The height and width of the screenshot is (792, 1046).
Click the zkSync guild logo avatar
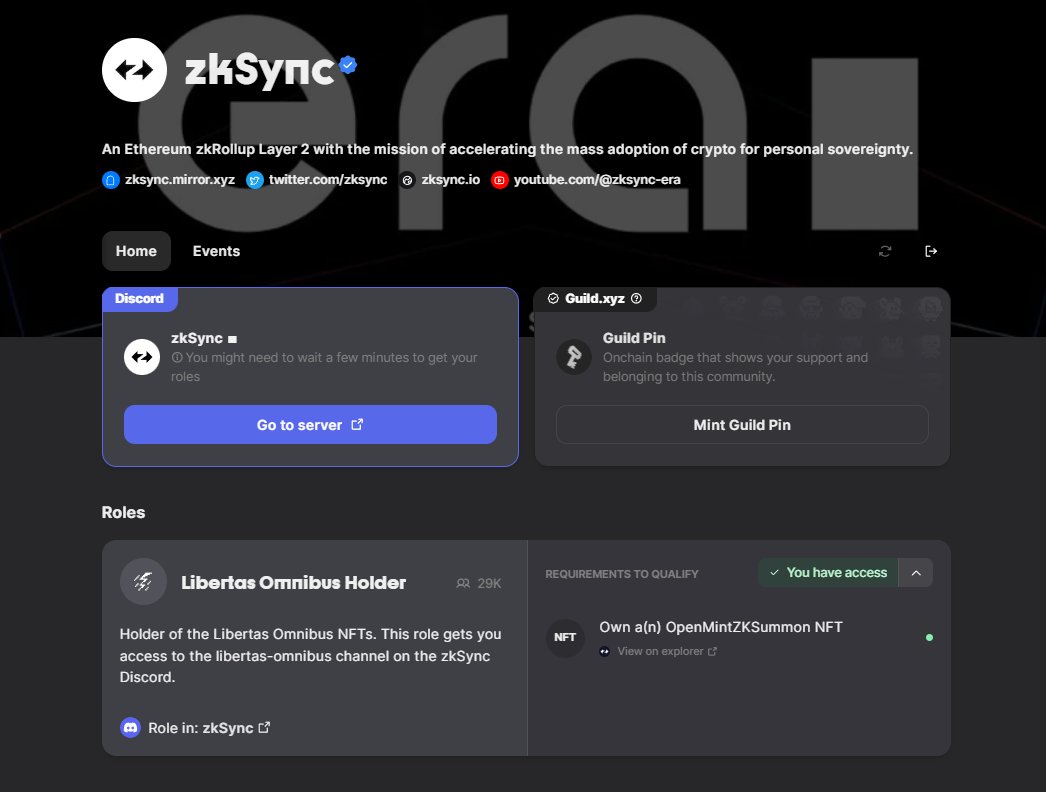[134, 69]
